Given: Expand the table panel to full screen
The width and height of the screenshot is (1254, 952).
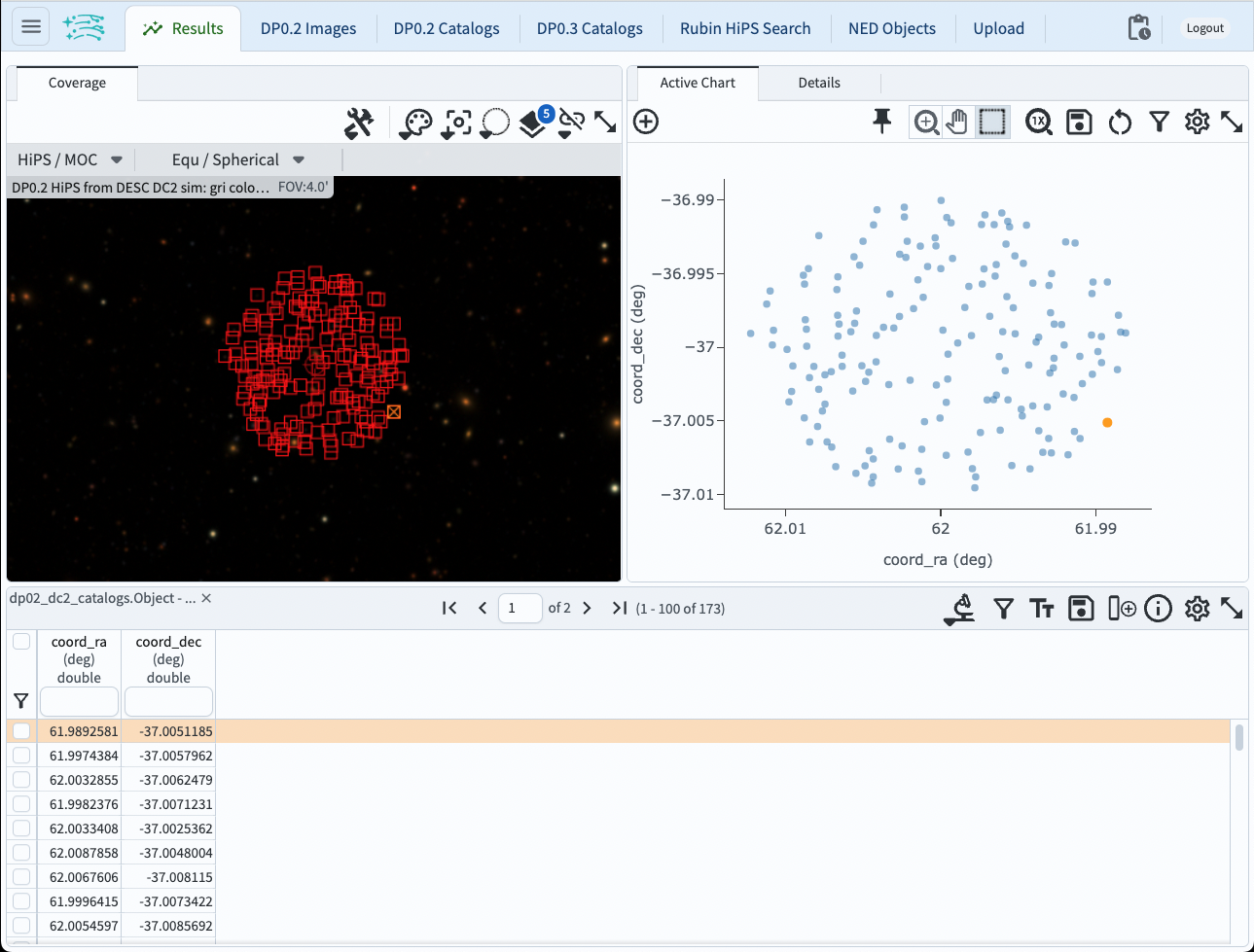Looking at the screenshot, I should [1232, 609].
